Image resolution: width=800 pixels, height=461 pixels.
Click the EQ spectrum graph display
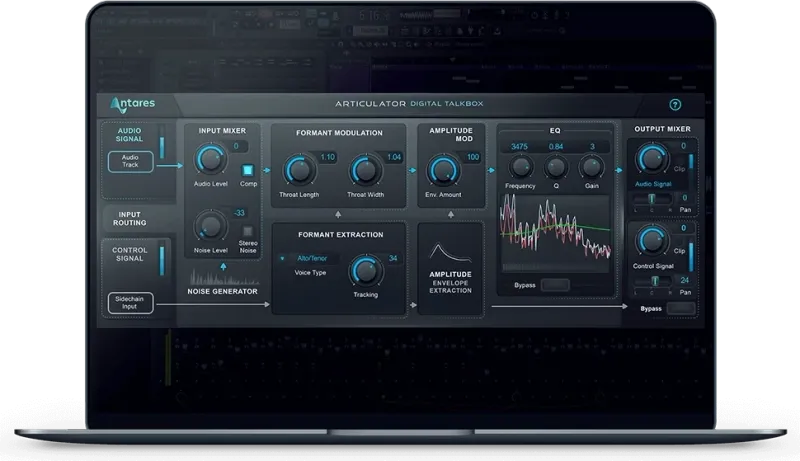click(556, 232)
